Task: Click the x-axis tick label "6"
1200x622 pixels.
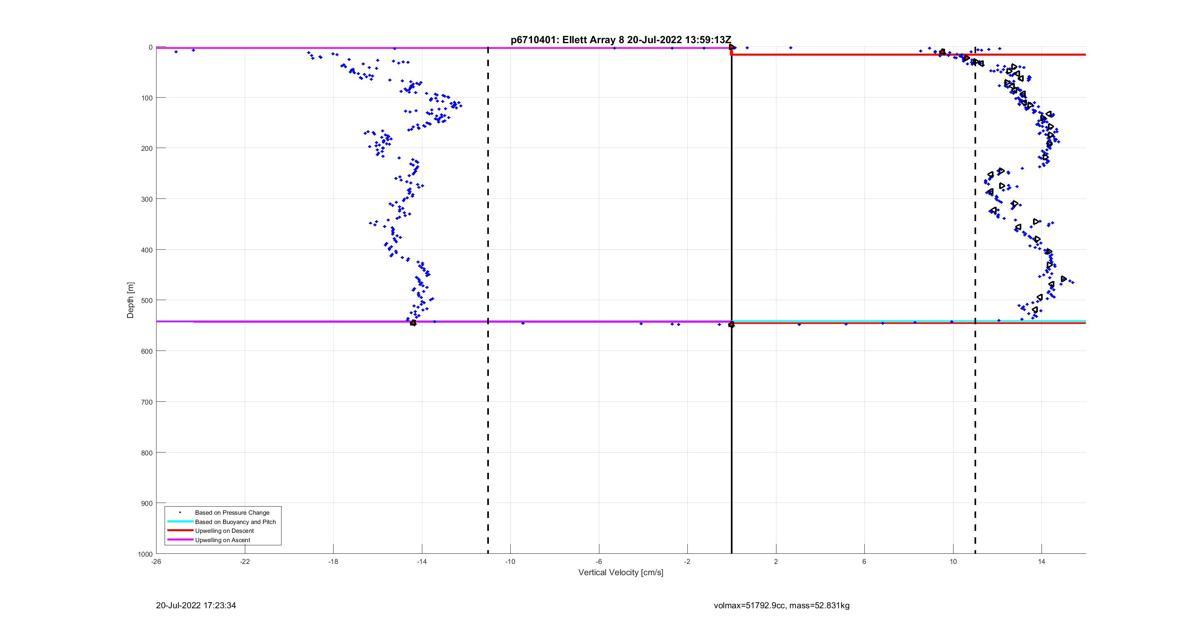Action: [x=864, y=562]
